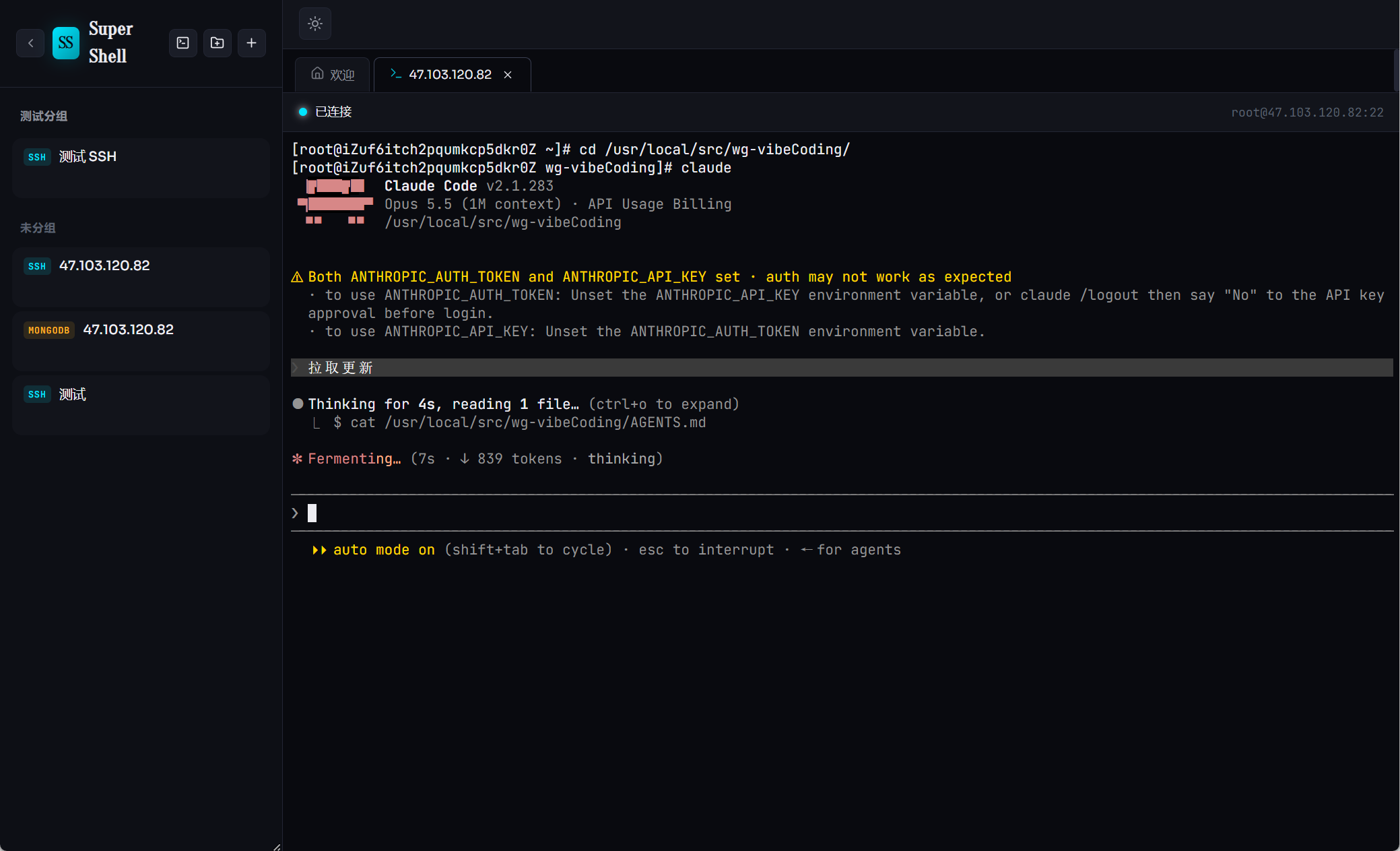The height and width of the screenshot is (851, 1400).
Task: Click the auto mode on indicator
Action: tap(374, 550)
